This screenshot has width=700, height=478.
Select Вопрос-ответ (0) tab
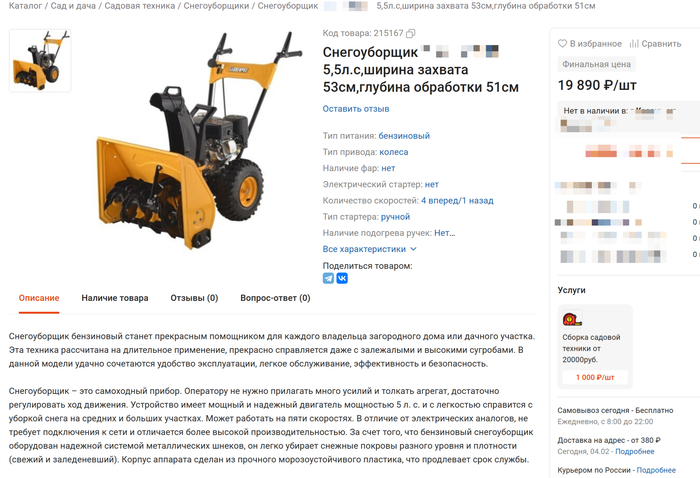[275, 298]
